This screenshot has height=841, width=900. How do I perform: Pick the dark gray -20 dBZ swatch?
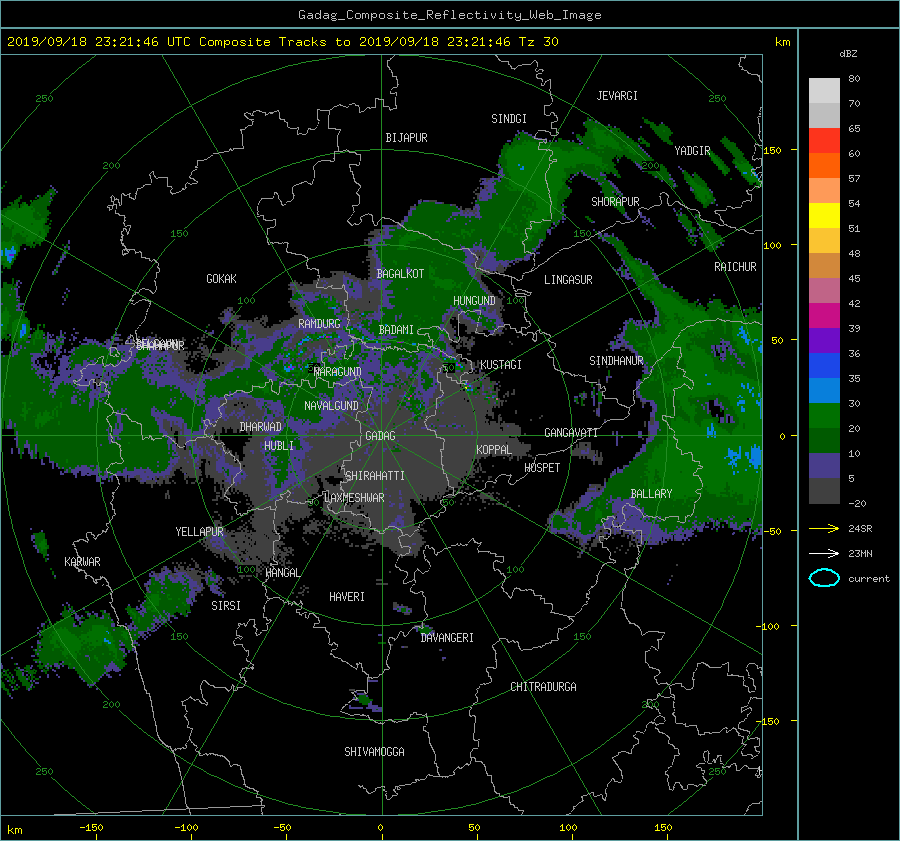(824, 491)
